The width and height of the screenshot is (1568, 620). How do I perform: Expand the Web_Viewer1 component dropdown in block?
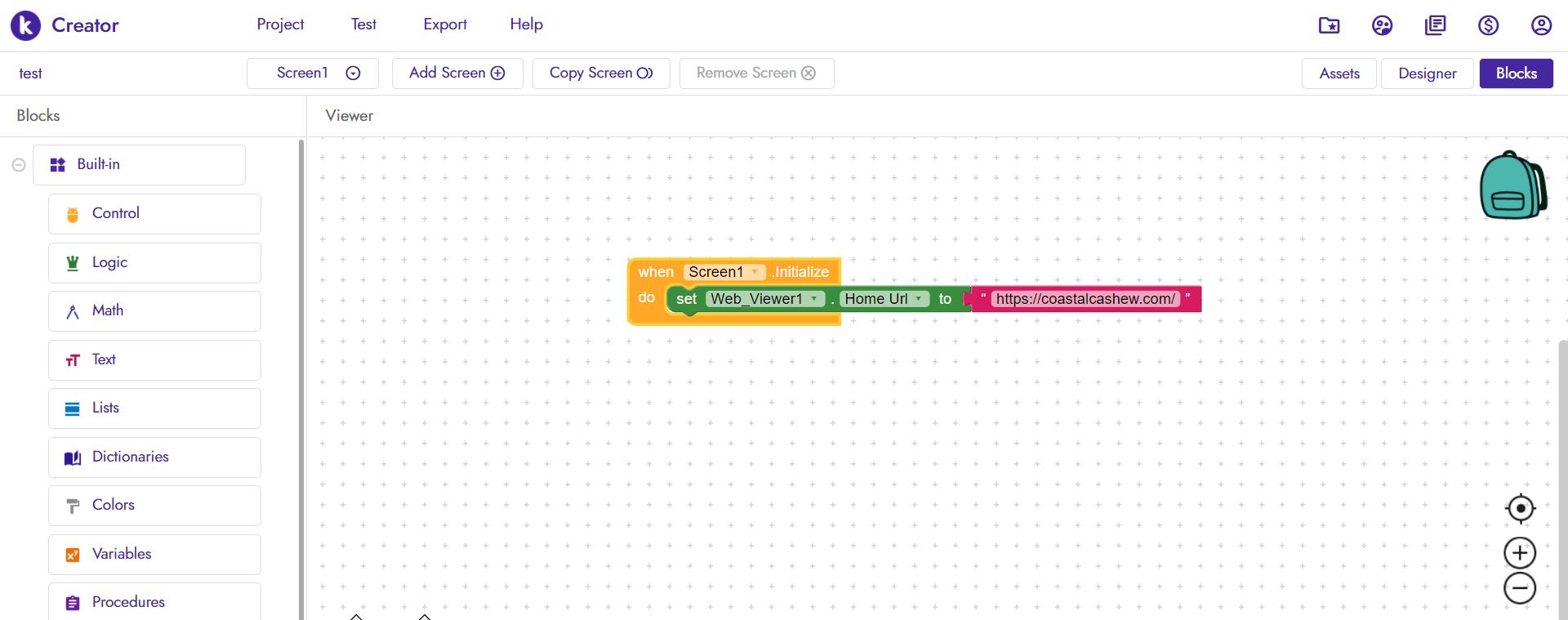[x=813, y=299]
